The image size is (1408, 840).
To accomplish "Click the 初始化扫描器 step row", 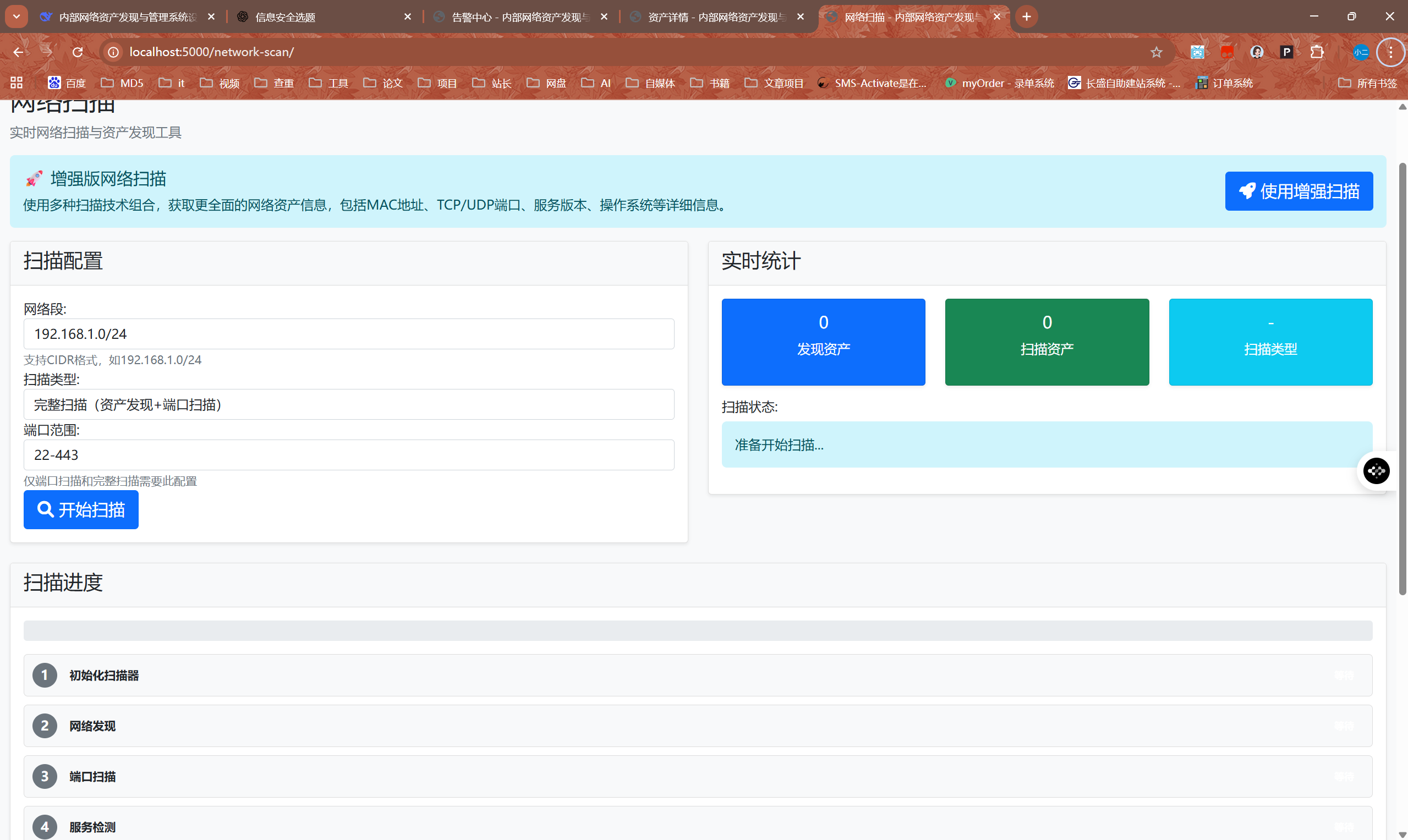I will (698, 676).
